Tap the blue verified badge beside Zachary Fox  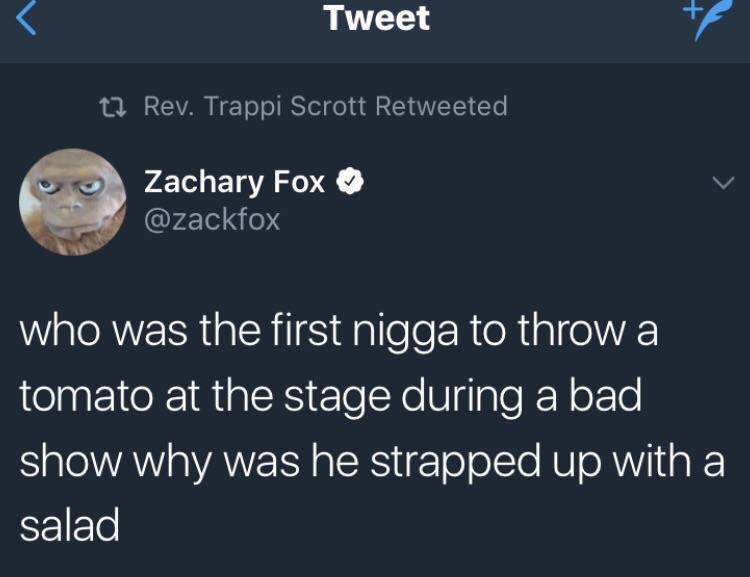pos(348,182)
